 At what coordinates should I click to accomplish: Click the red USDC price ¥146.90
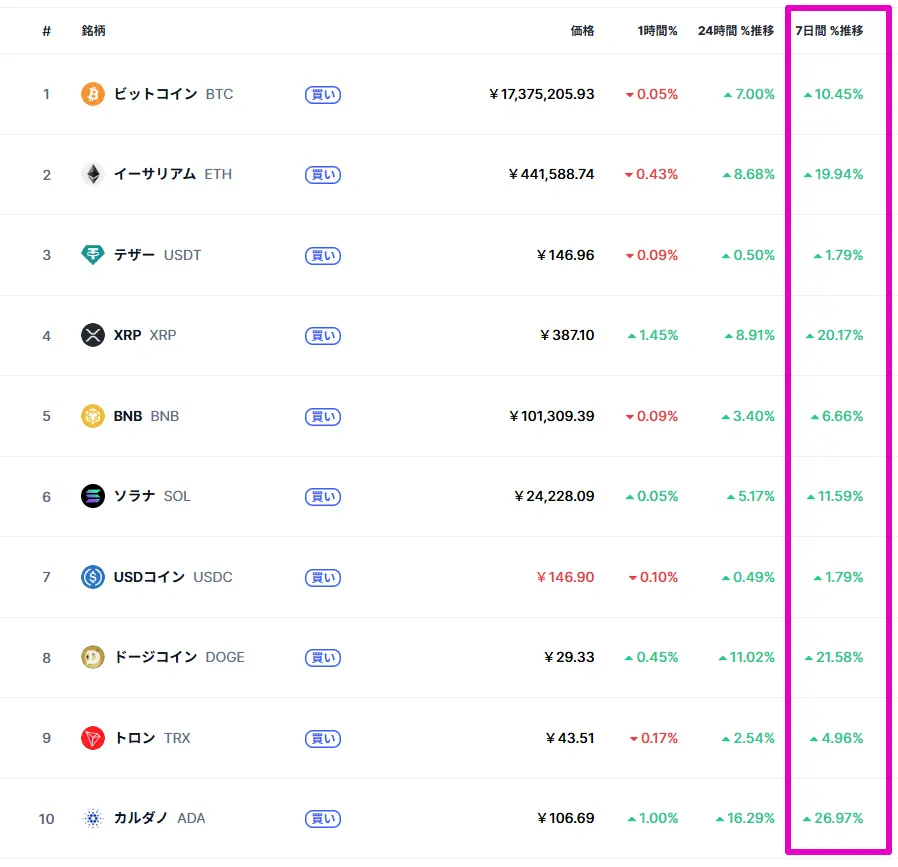coord(566,577)
